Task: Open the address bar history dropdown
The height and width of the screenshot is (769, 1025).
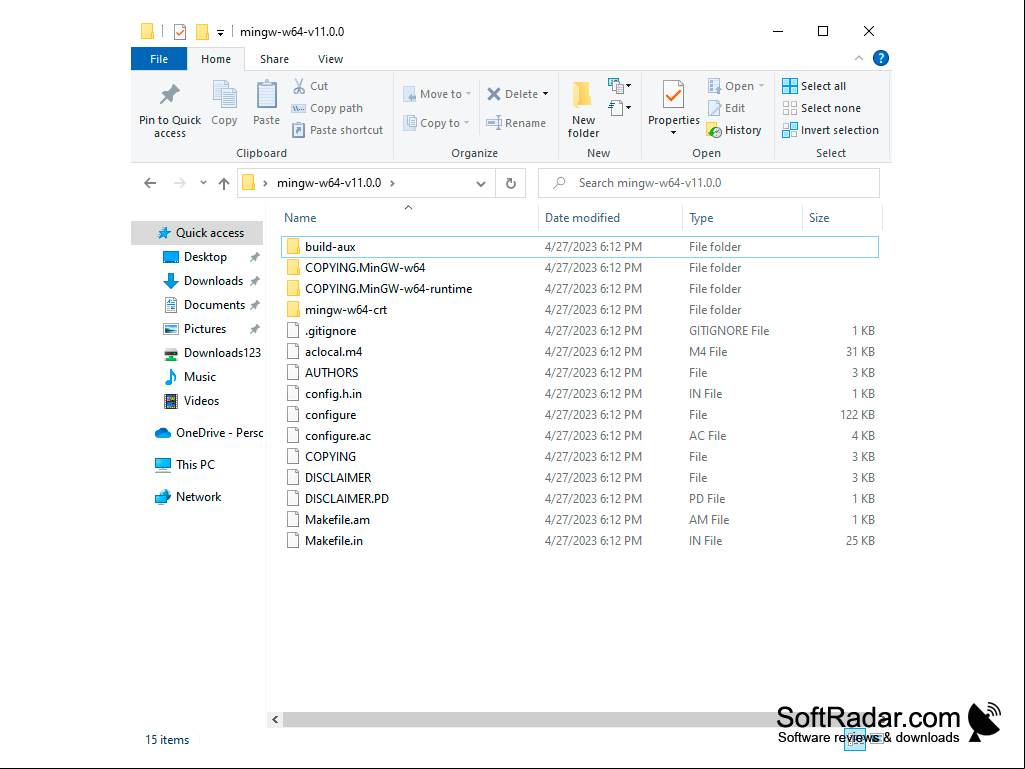Action: pyautogui.click(x=481, y=183)
